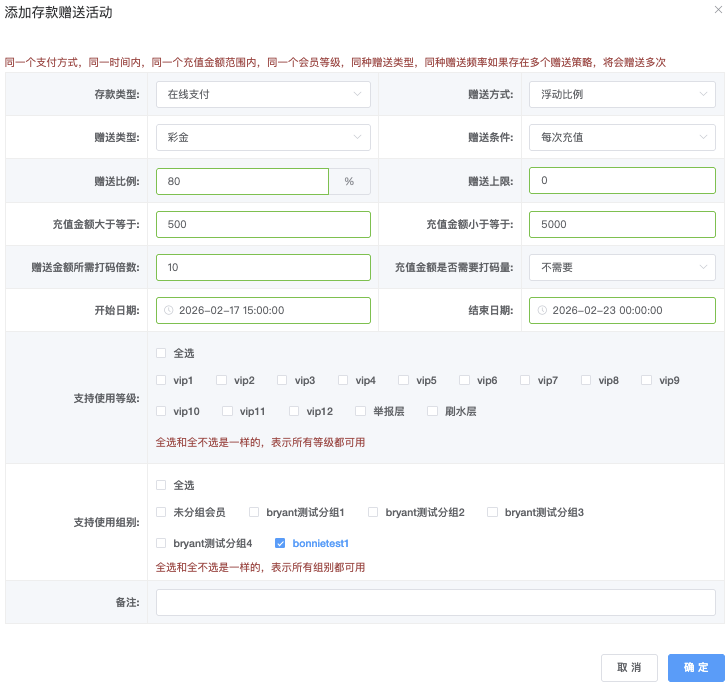The image size is (728, 684).
Task: Open the 存款类型 dropdown
Action: [263, 95]
